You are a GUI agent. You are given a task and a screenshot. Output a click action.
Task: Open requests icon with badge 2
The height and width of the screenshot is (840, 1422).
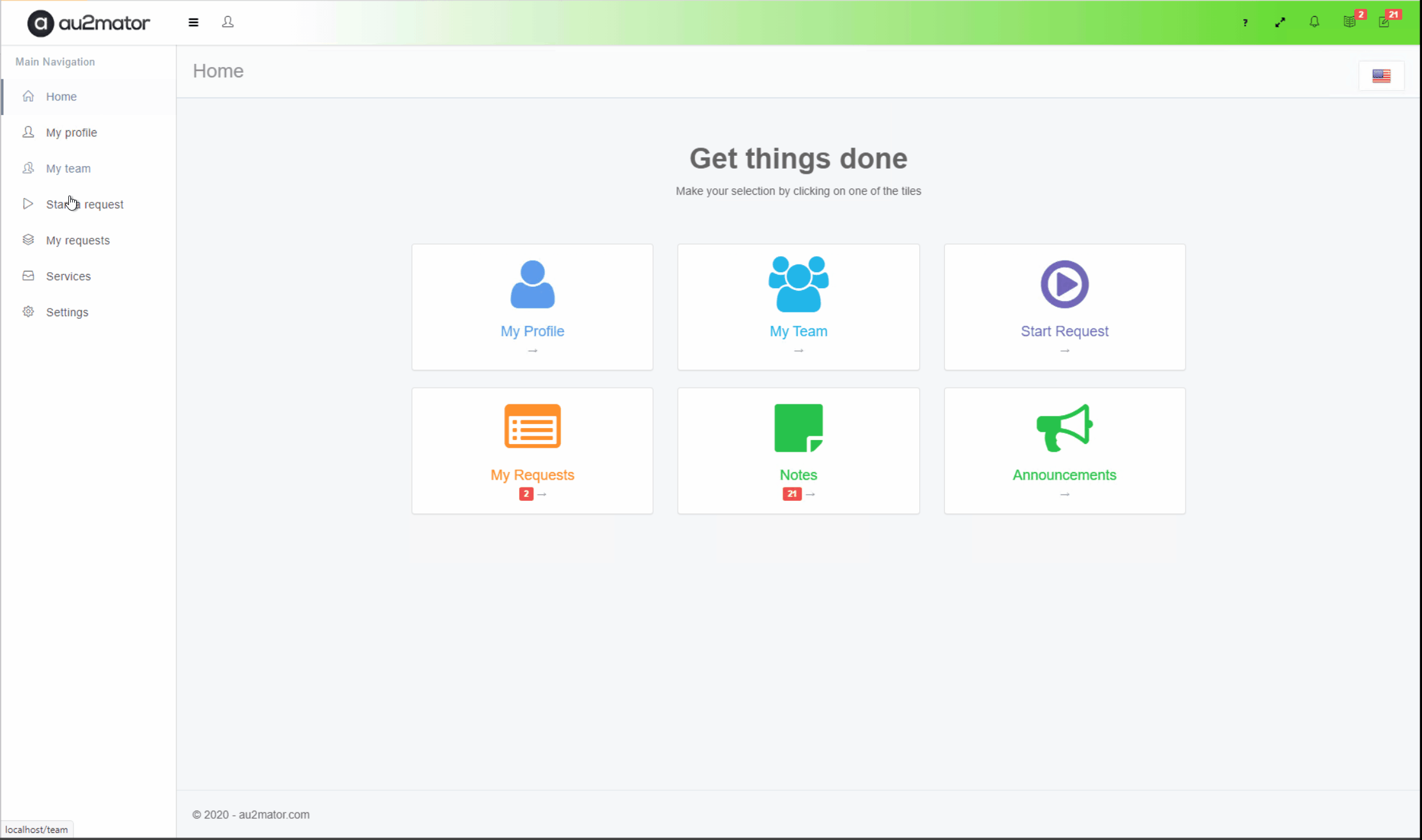click(1349, 22)
